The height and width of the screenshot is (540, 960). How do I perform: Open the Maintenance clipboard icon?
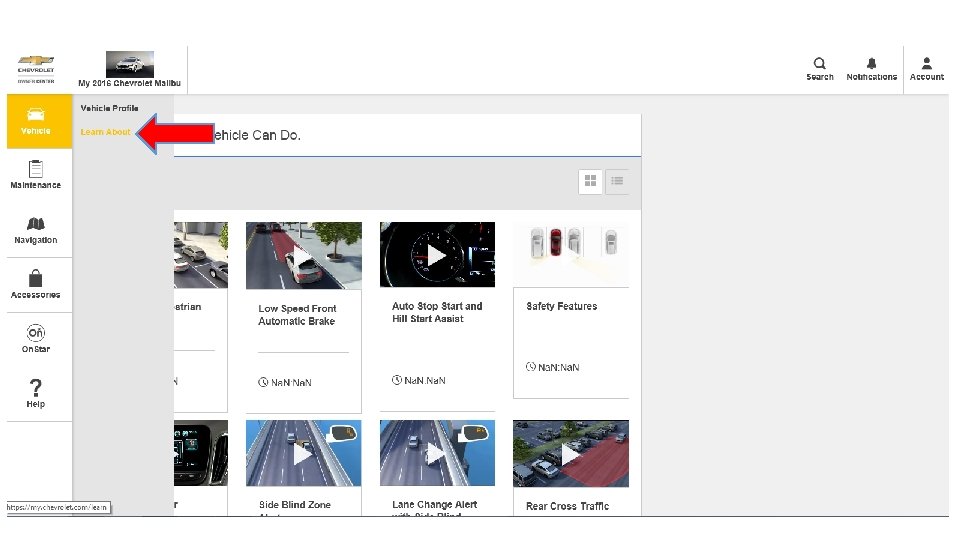coord(36,168)
